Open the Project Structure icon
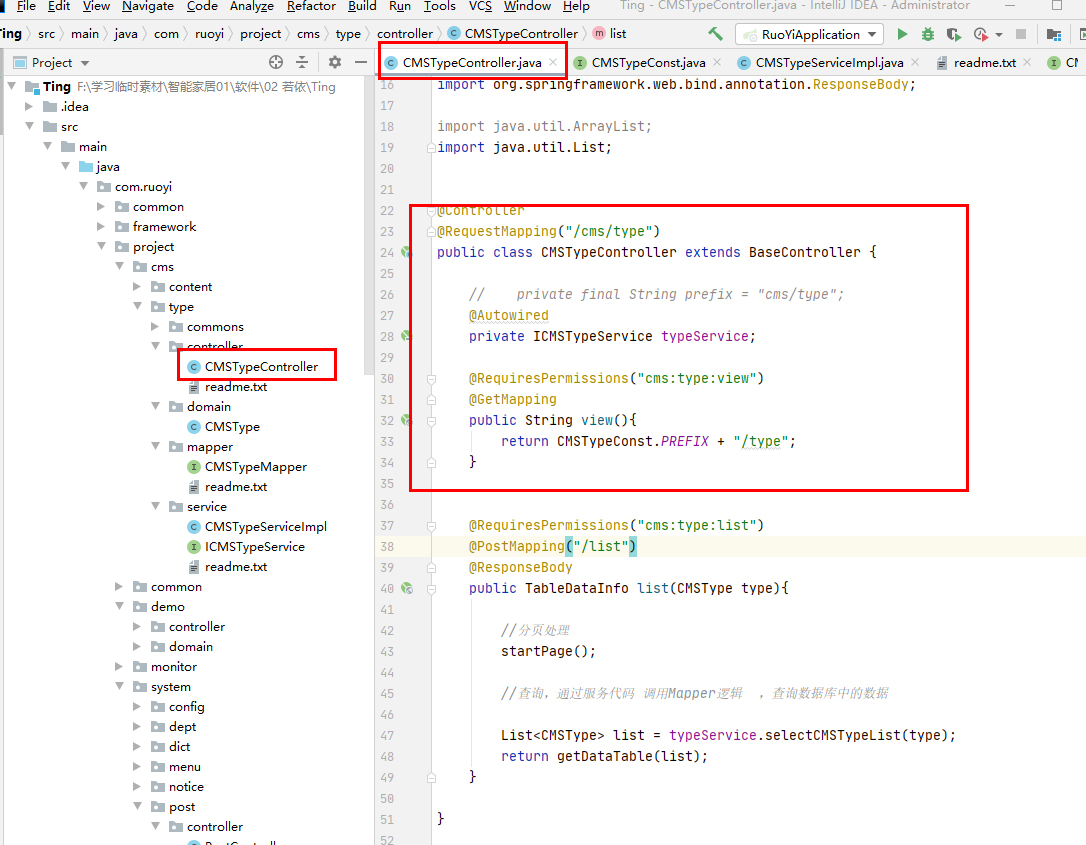This screenshot has height=845, width=1086. tap(1053, 34)
